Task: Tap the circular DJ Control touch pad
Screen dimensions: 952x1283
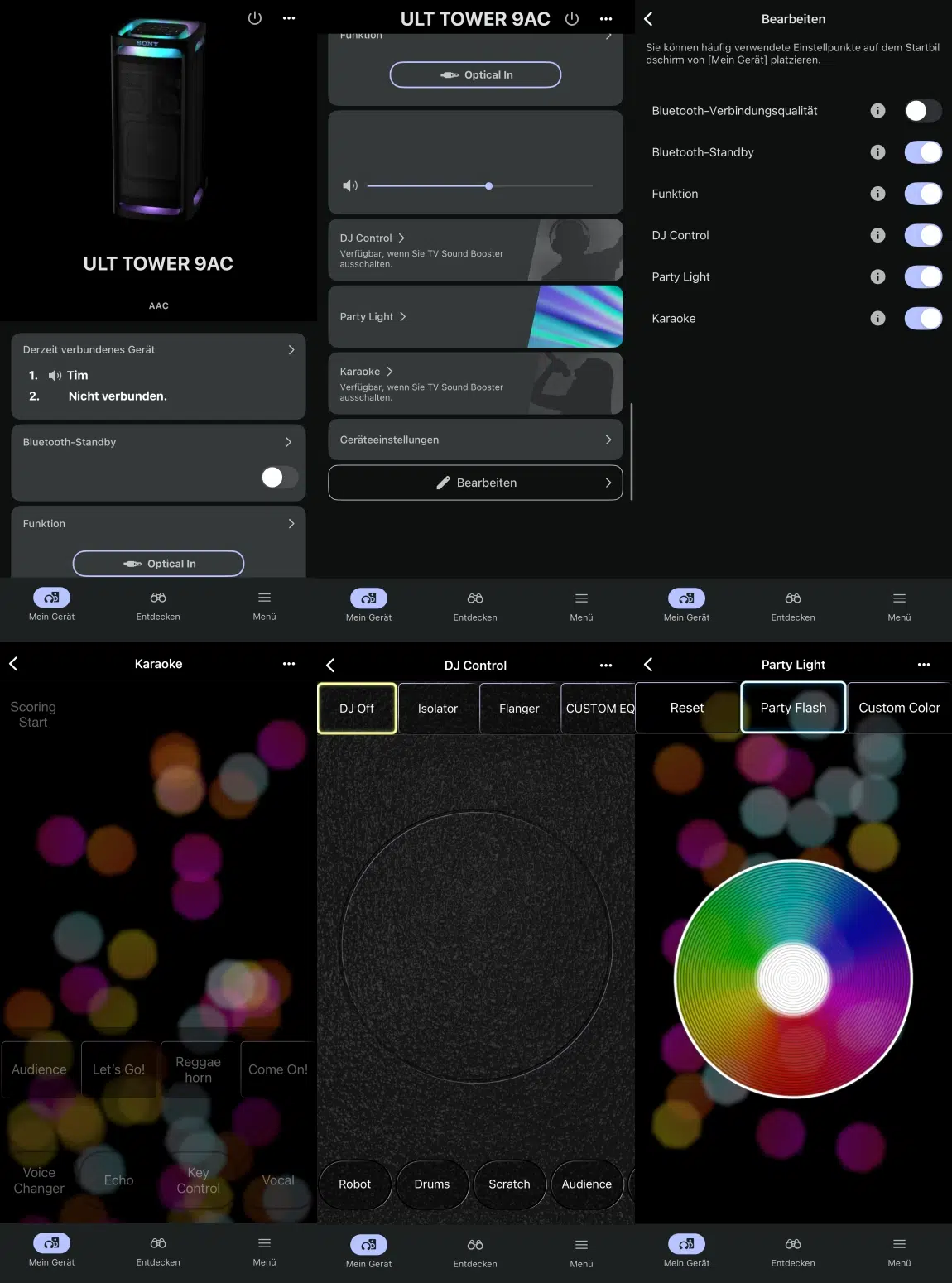Action: pos(477,946)
